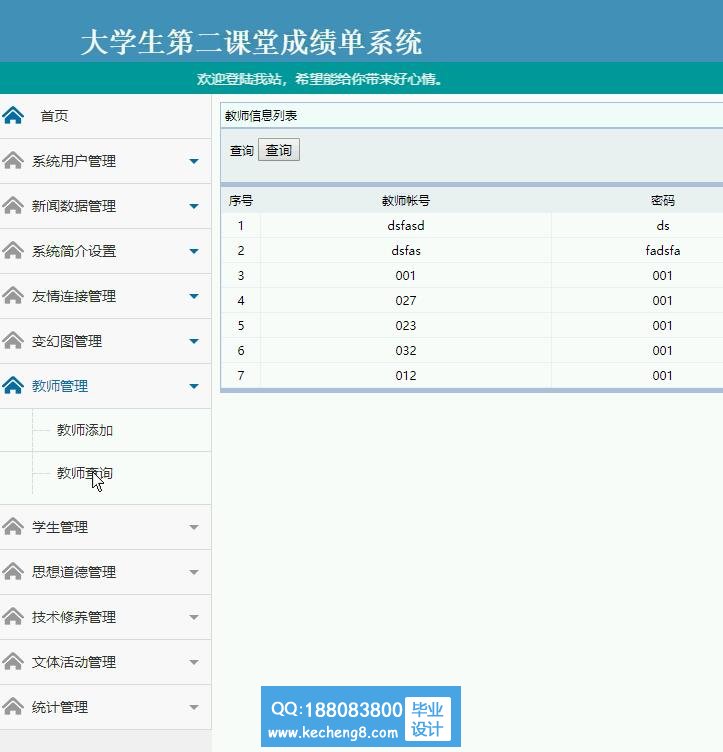The width and height of the screenshot is (723, 752).
Task: Click the house icon next to 技术修养管理
Action: click(13, 617)
